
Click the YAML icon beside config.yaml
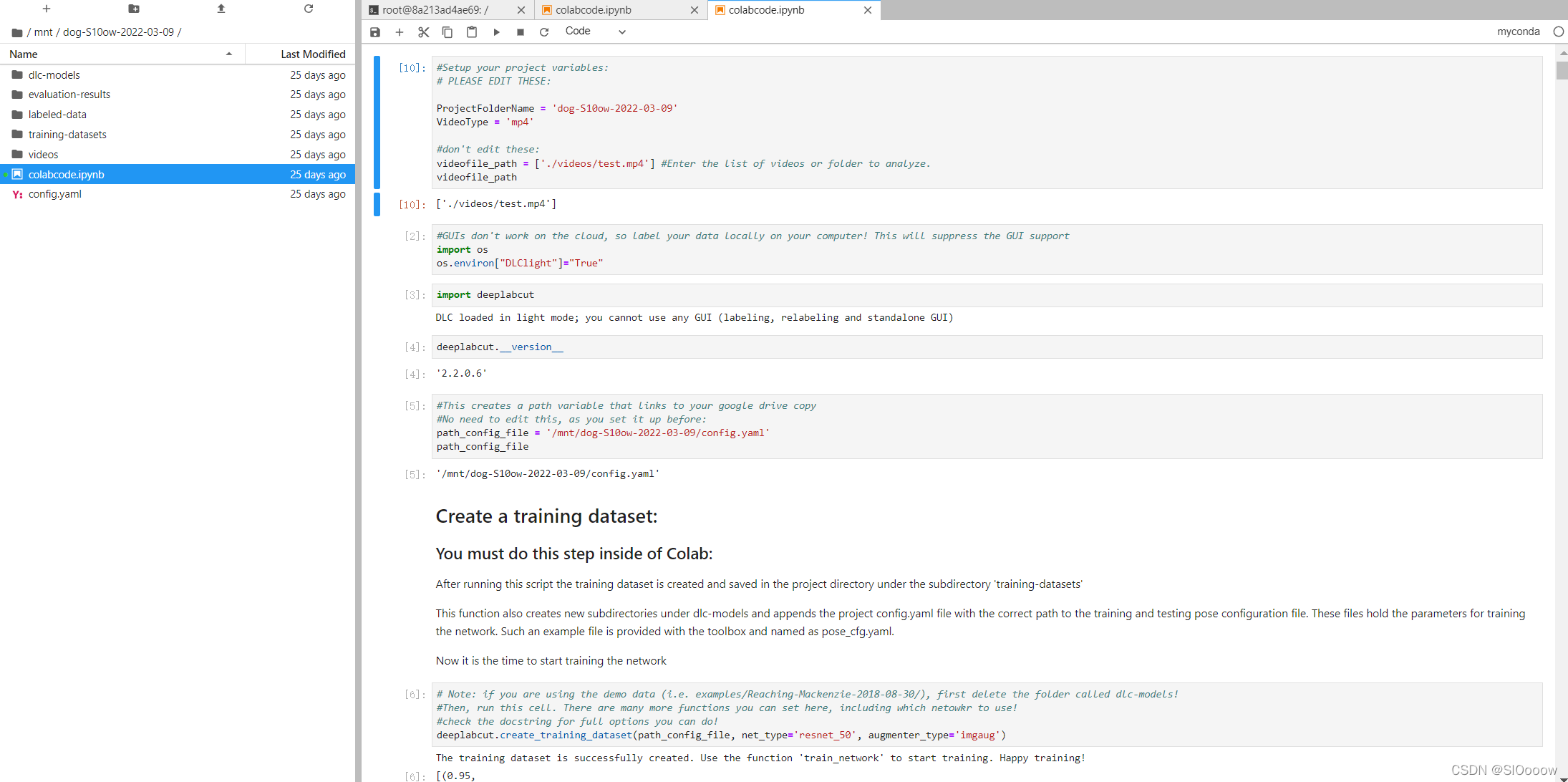17,195
